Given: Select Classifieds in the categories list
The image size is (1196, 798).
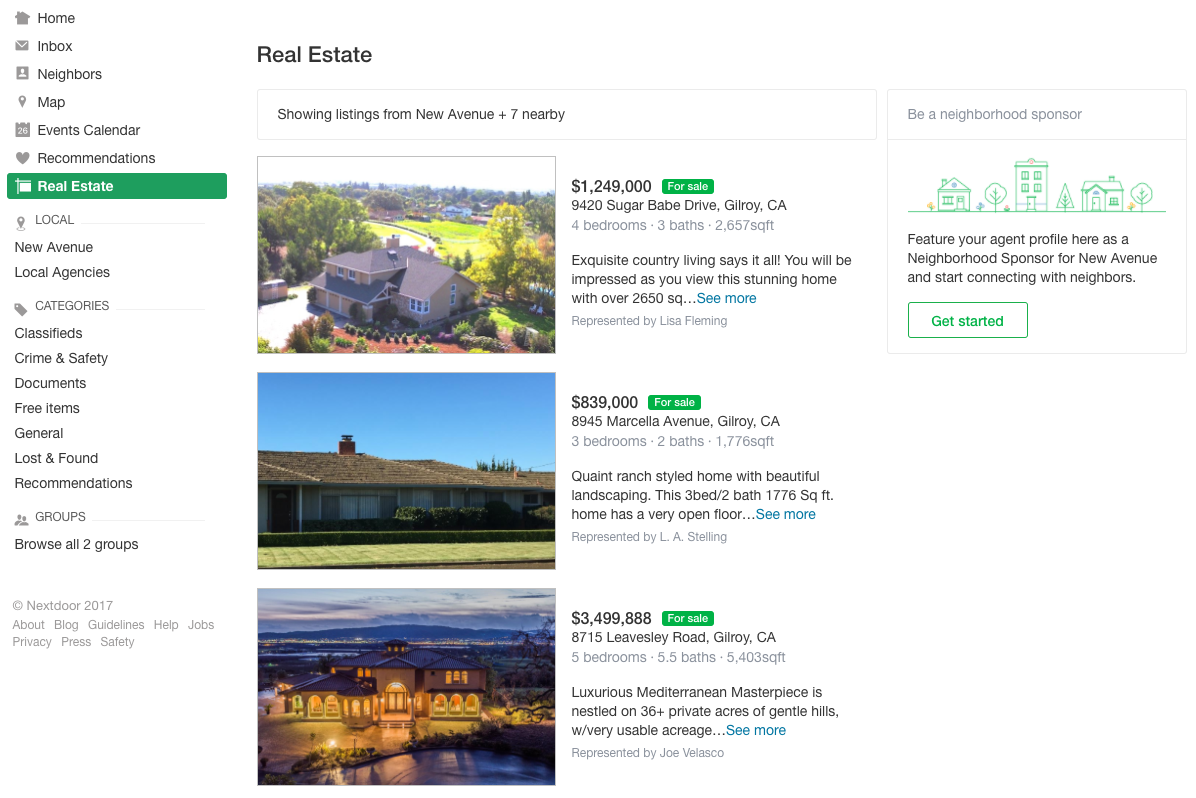Looking at the screenshot, I should coord(48,333).
